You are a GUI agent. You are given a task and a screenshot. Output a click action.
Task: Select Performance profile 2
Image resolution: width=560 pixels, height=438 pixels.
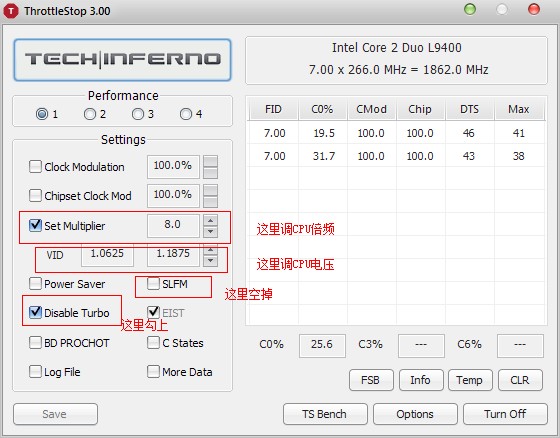point(90,114)
